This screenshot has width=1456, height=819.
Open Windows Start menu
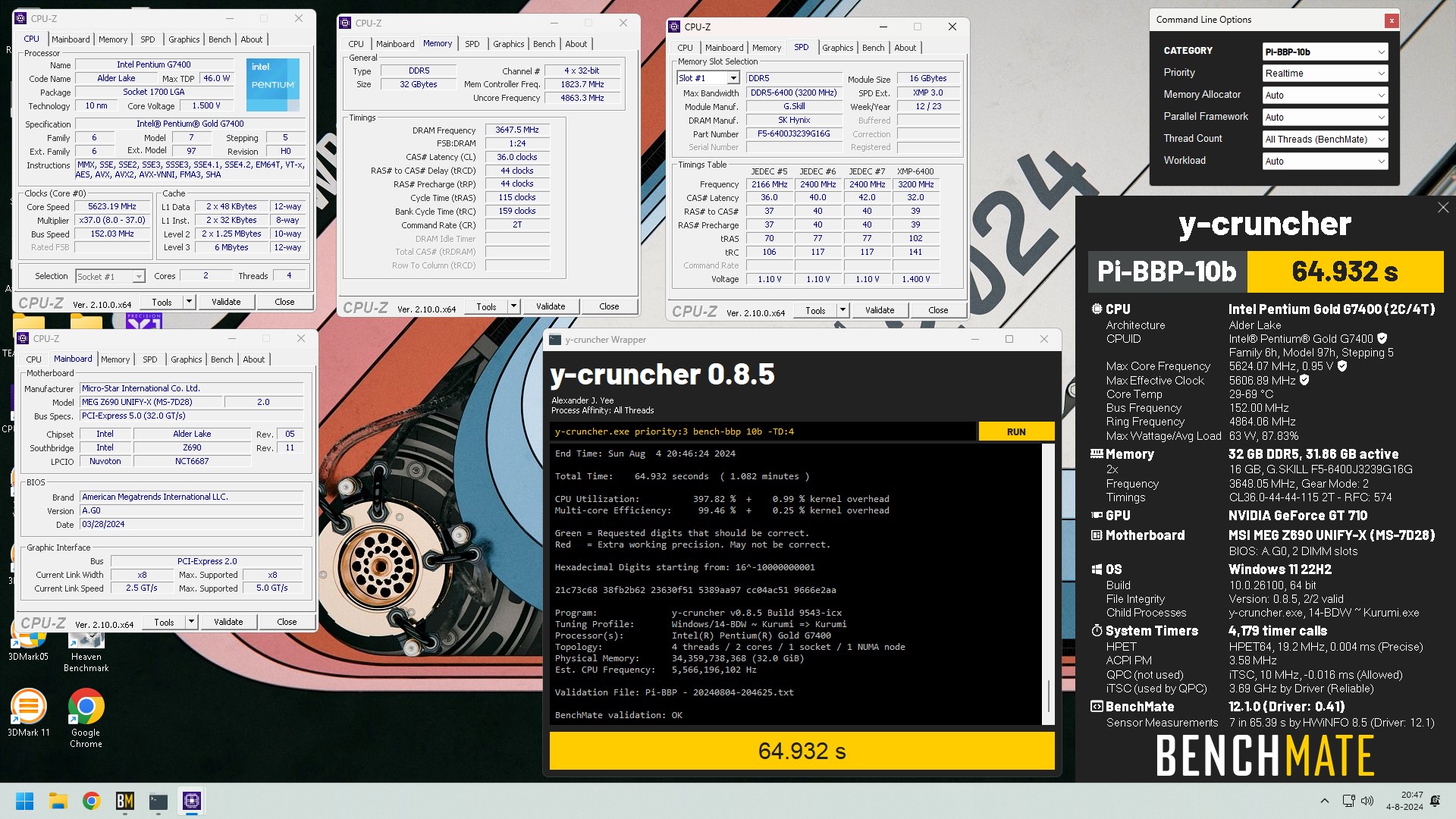tap(24, 801)
